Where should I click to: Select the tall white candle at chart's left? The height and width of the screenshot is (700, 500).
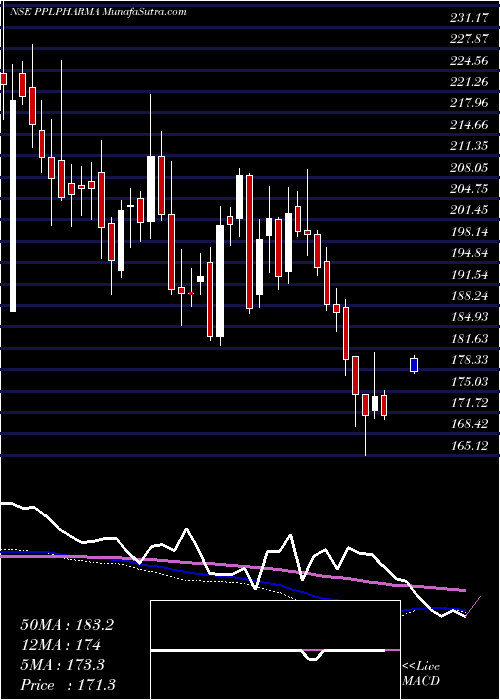(x=13, y=206)
